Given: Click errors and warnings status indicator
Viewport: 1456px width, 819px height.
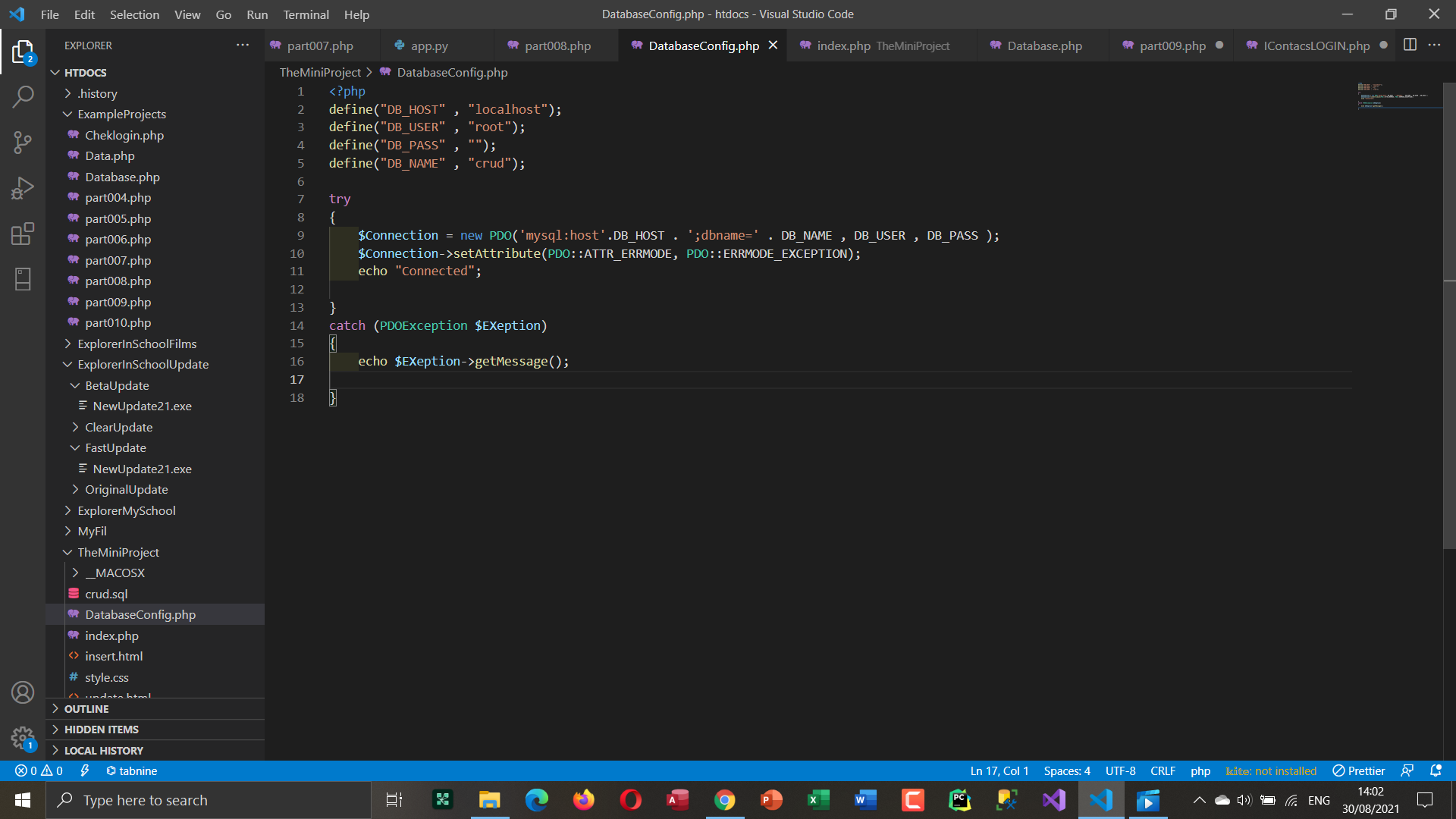Looking at the screenshot, I should point(39,770).
